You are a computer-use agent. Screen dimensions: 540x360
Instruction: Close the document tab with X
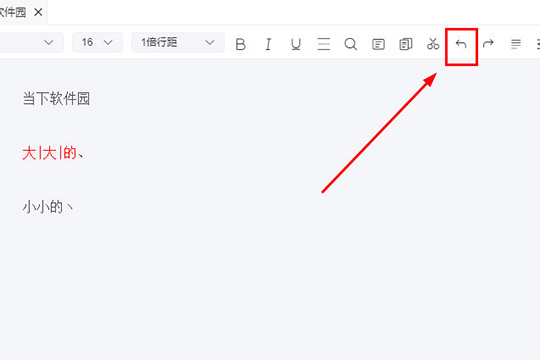(38, 12)
